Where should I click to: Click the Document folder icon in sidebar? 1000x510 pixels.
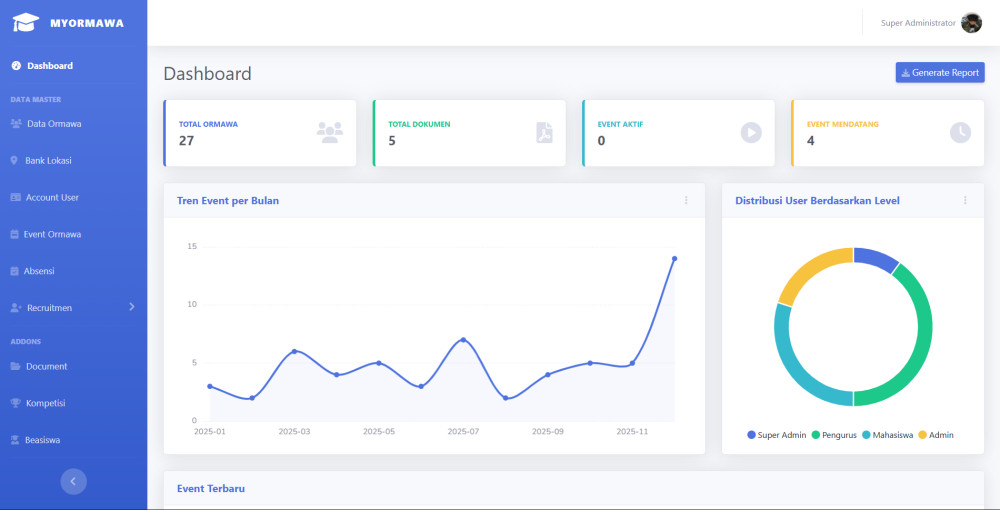pos(15,366)
